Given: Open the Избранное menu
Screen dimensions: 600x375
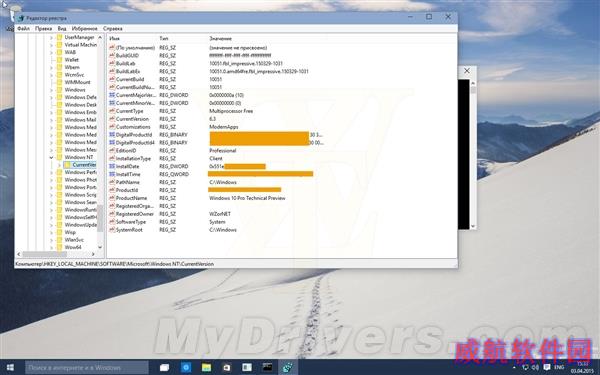Looking at the screenshot, I should pos(84,28).
